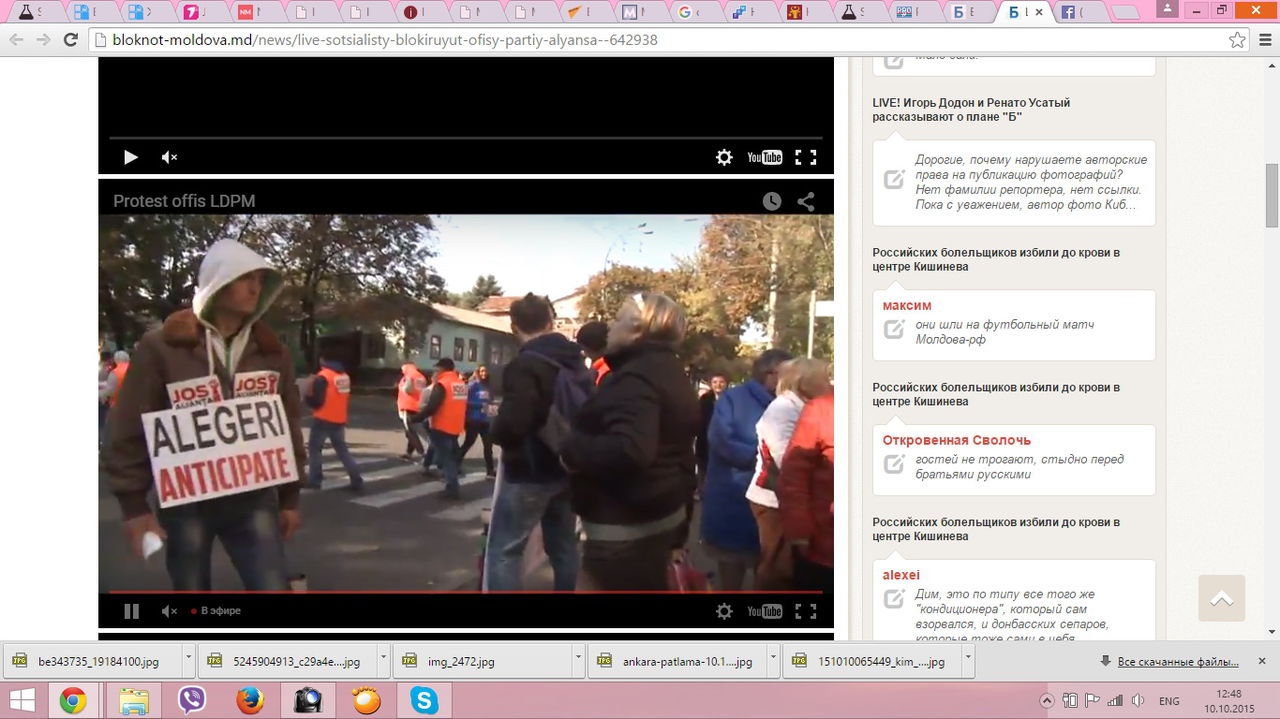Open settings gear of live video

point(724,611)
